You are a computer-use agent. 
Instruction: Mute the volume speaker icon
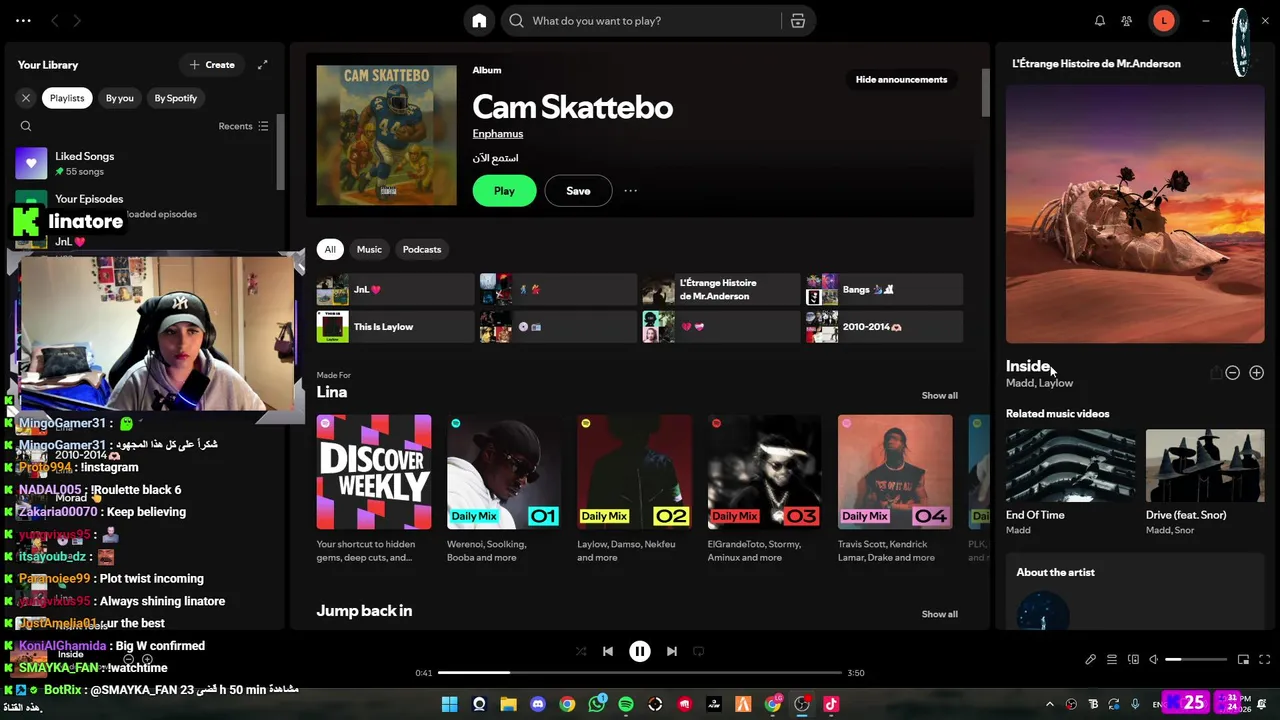click(1153, 660)
